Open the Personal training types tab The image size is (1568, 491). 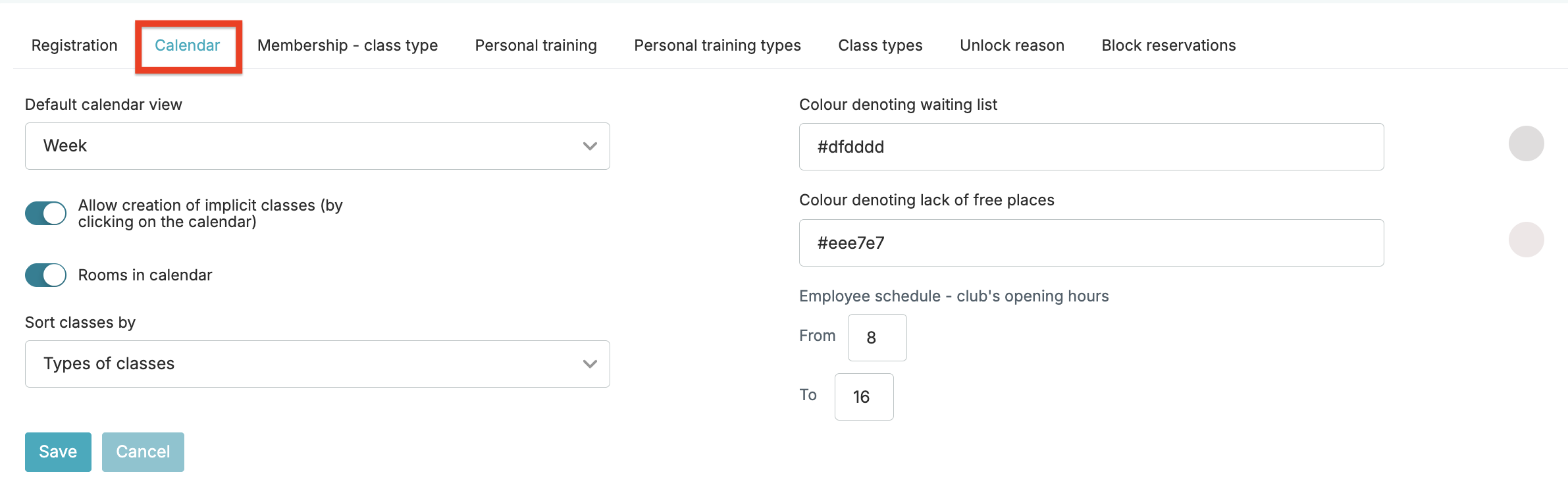pyautogui.click(x=718, y=45)
